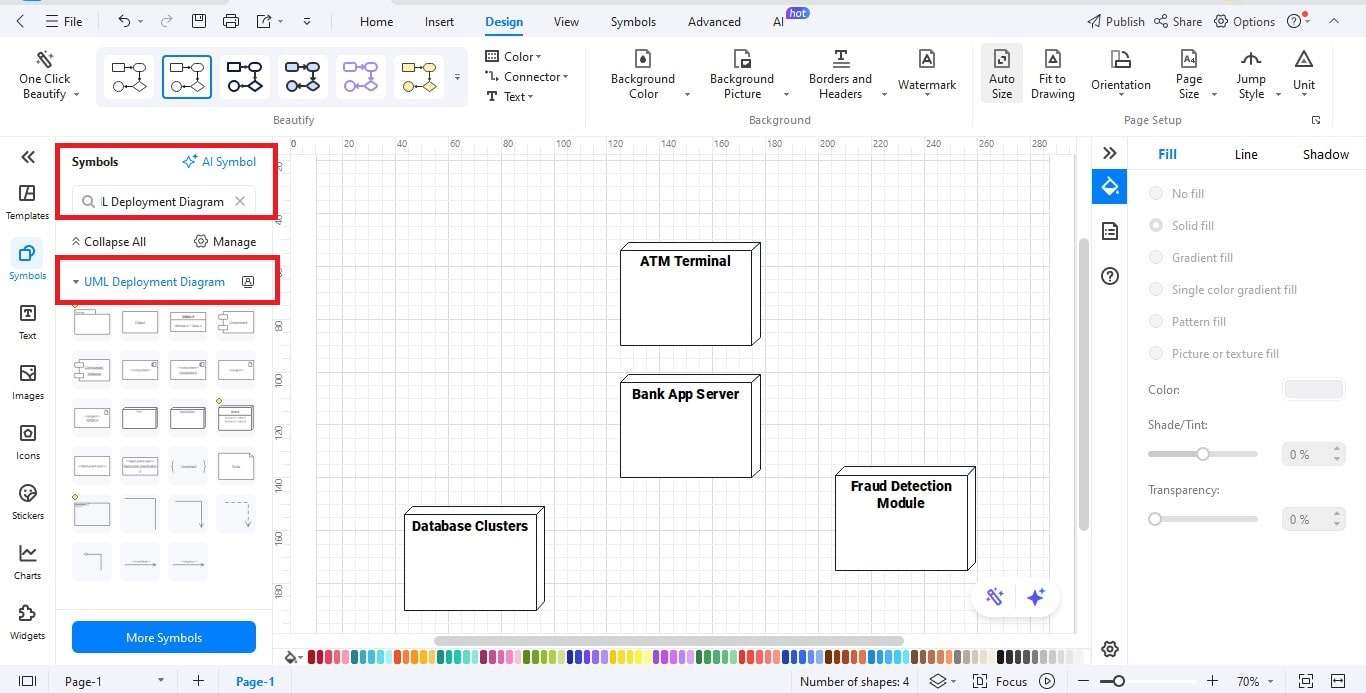
Task: Open the Stickers sidebar panel
Action: pyautogui.click(x=27, y=501)
